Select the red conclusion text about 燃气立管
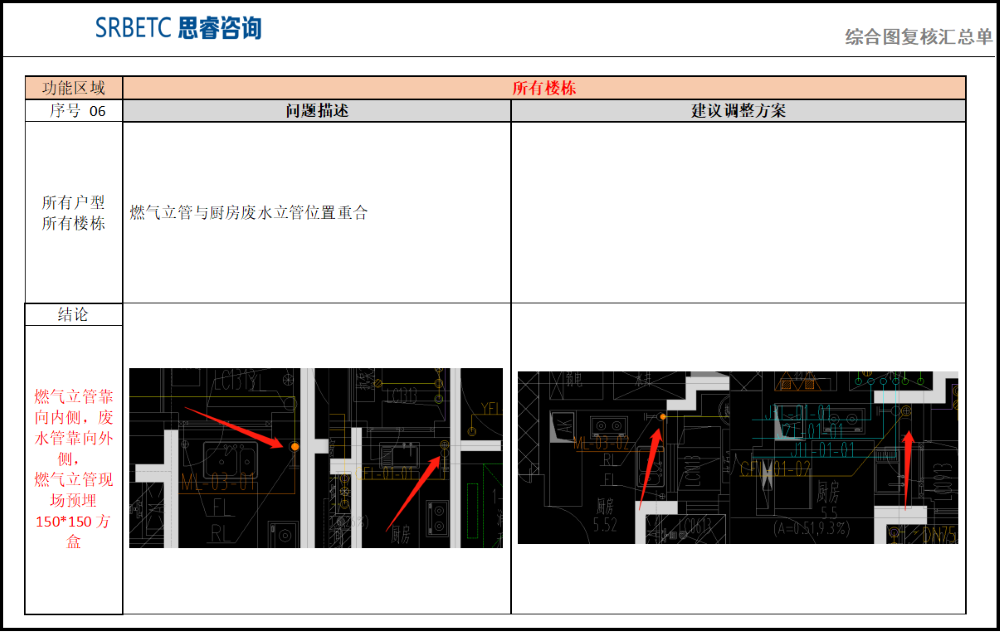The width and height of the screenshot is (1000, 632). (x=74, y=469)
